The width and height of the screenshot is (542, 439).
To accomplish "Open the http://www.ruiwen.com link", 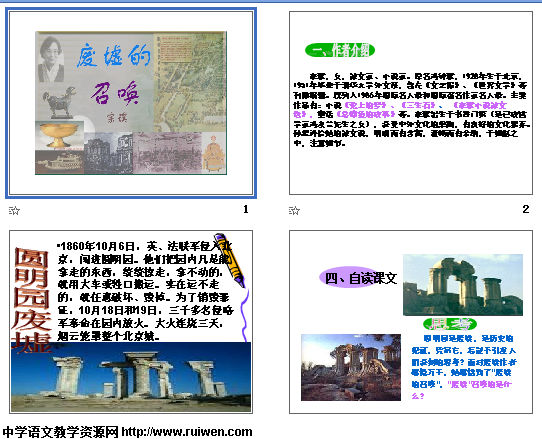I will pyautogui.click(x=187, y=432).
